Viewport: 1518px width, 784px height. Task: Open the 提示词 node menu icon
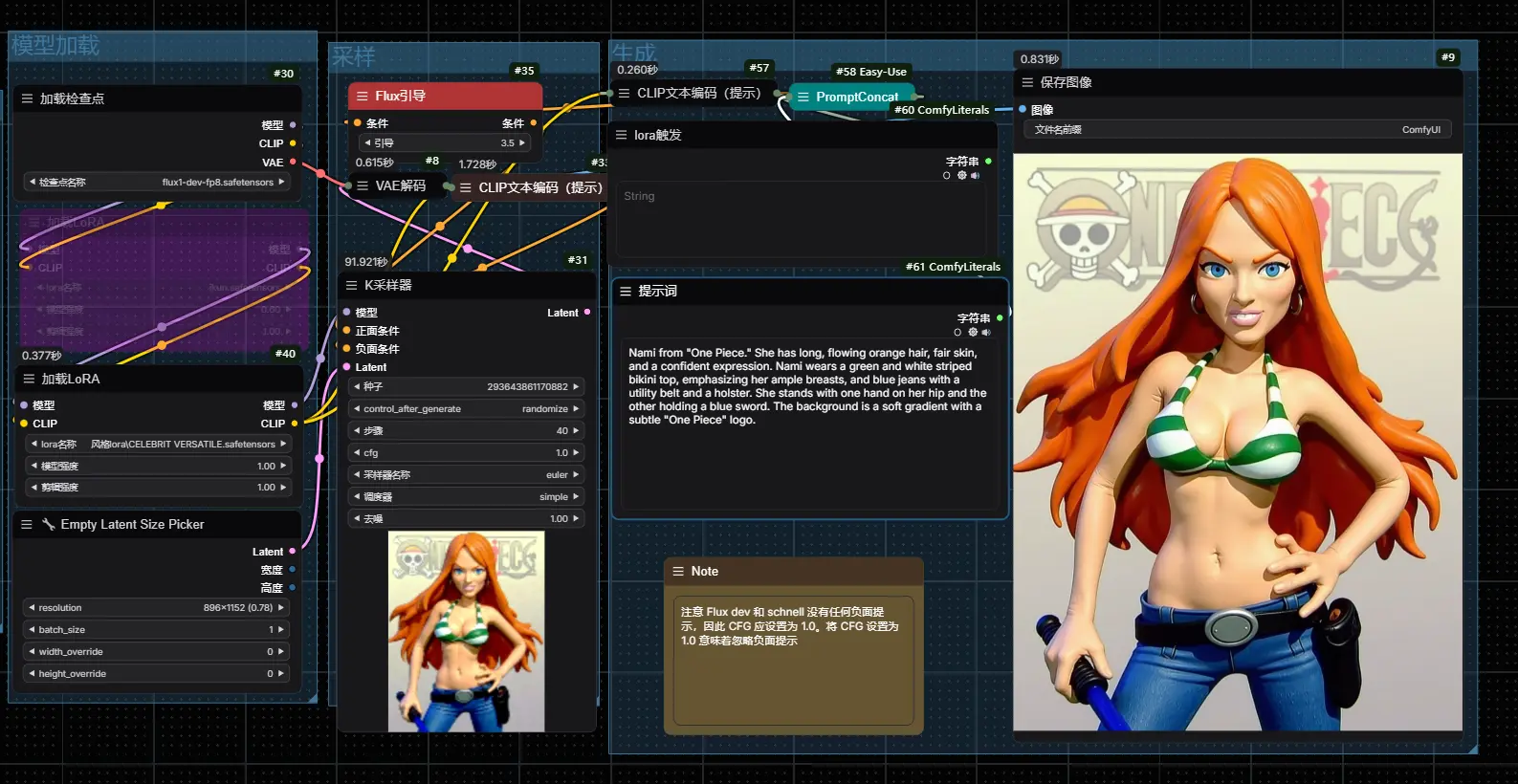pos(626,291)
